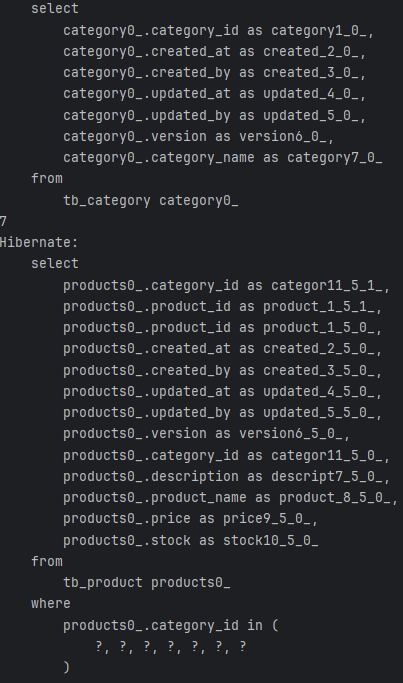Image resolution: width=403 pixels, height=683 pixels.
Task: Click the 'from' keyword above tb_product
Action: 47,561
